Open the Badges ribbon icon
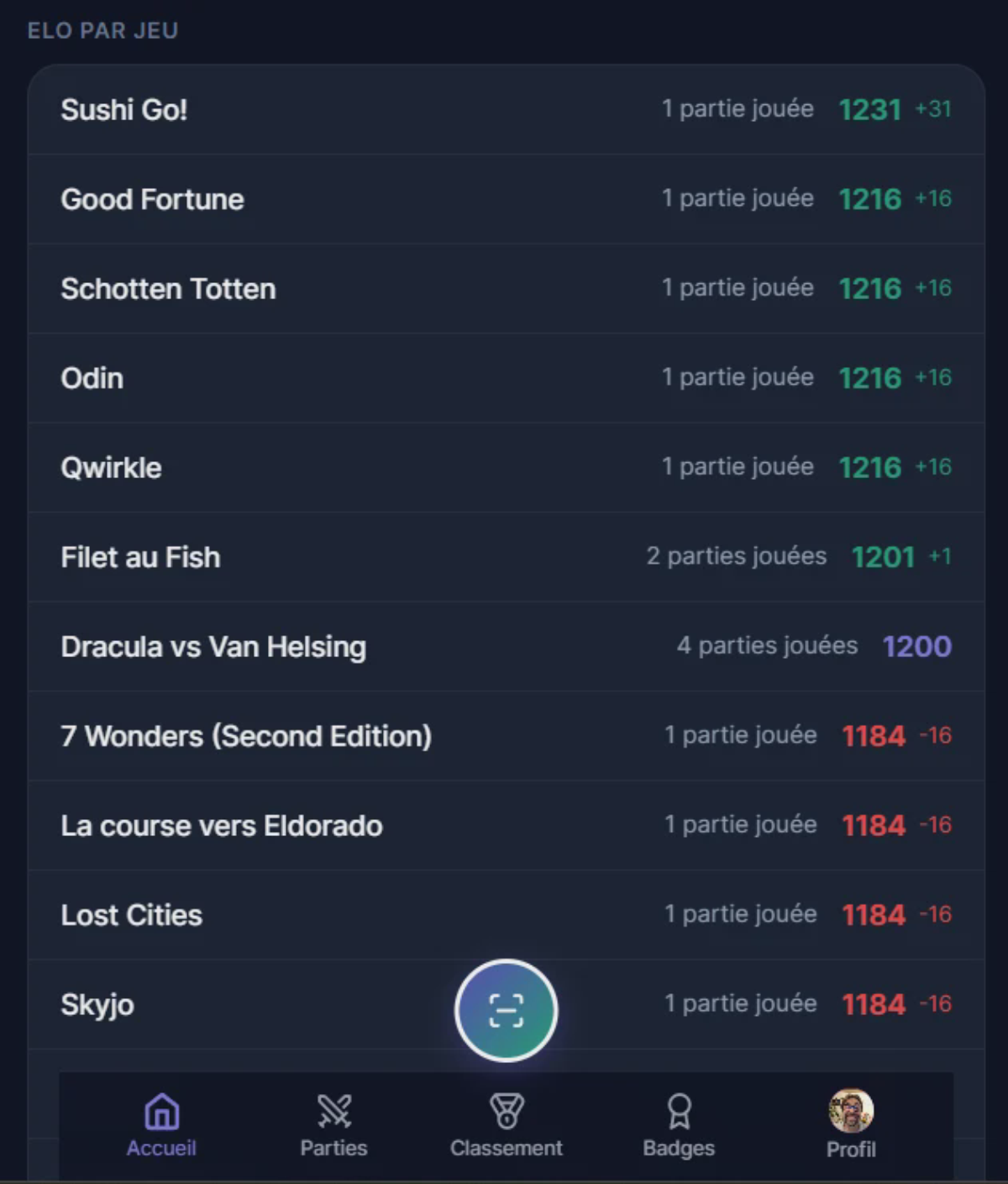Screen dimensions: 1008x1184 pos(679,1111)
